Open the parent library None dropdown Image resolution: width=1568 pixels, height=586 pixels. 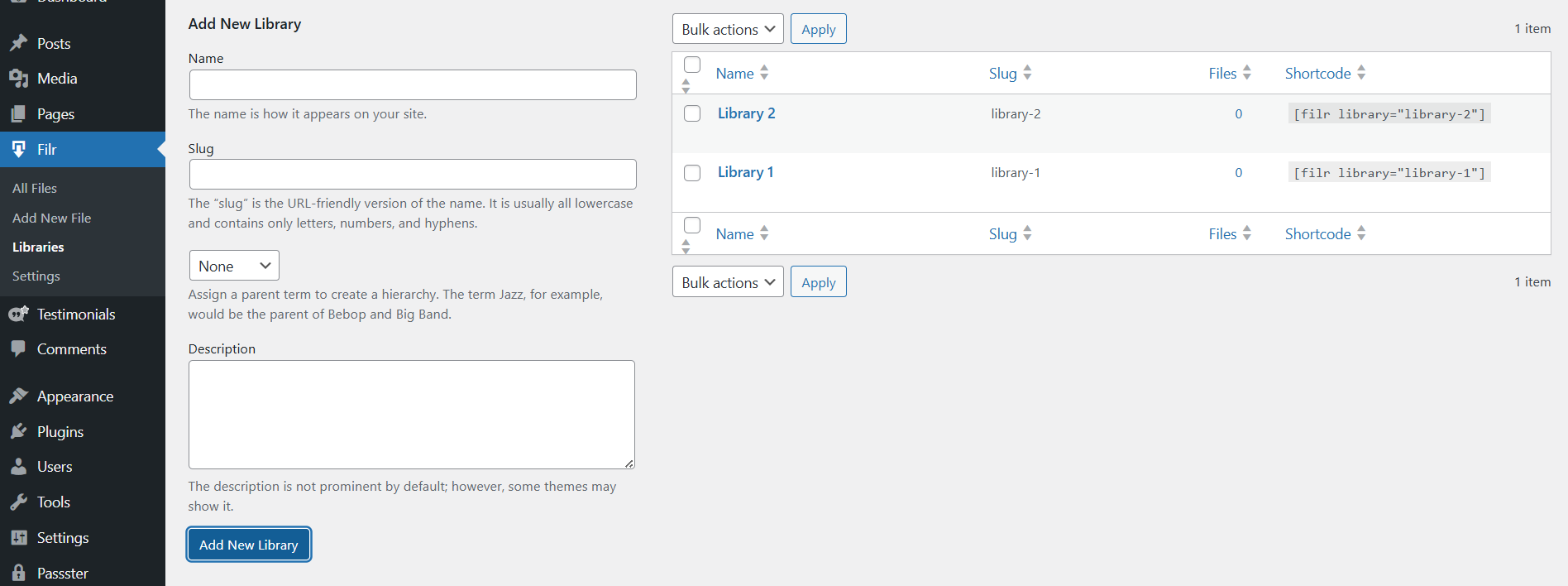click(x=234, y=266)
